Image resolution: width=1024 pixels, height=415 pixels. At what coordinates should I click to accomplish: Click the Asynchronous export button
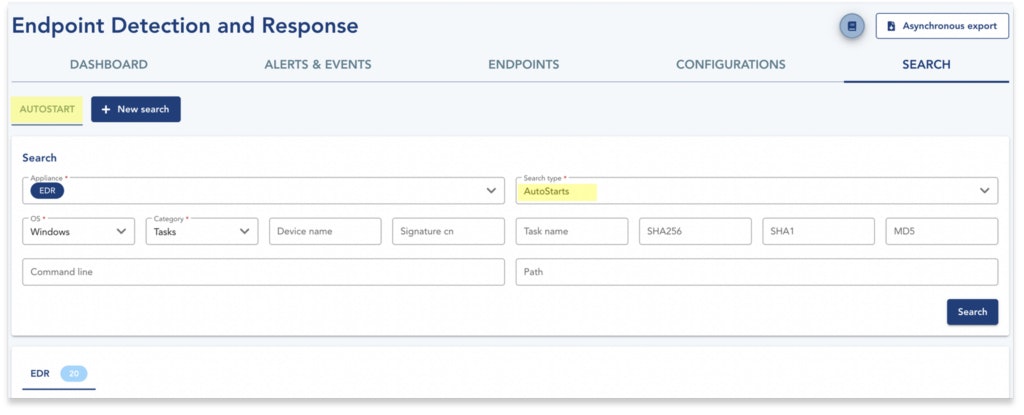click(x=942, y=26)
